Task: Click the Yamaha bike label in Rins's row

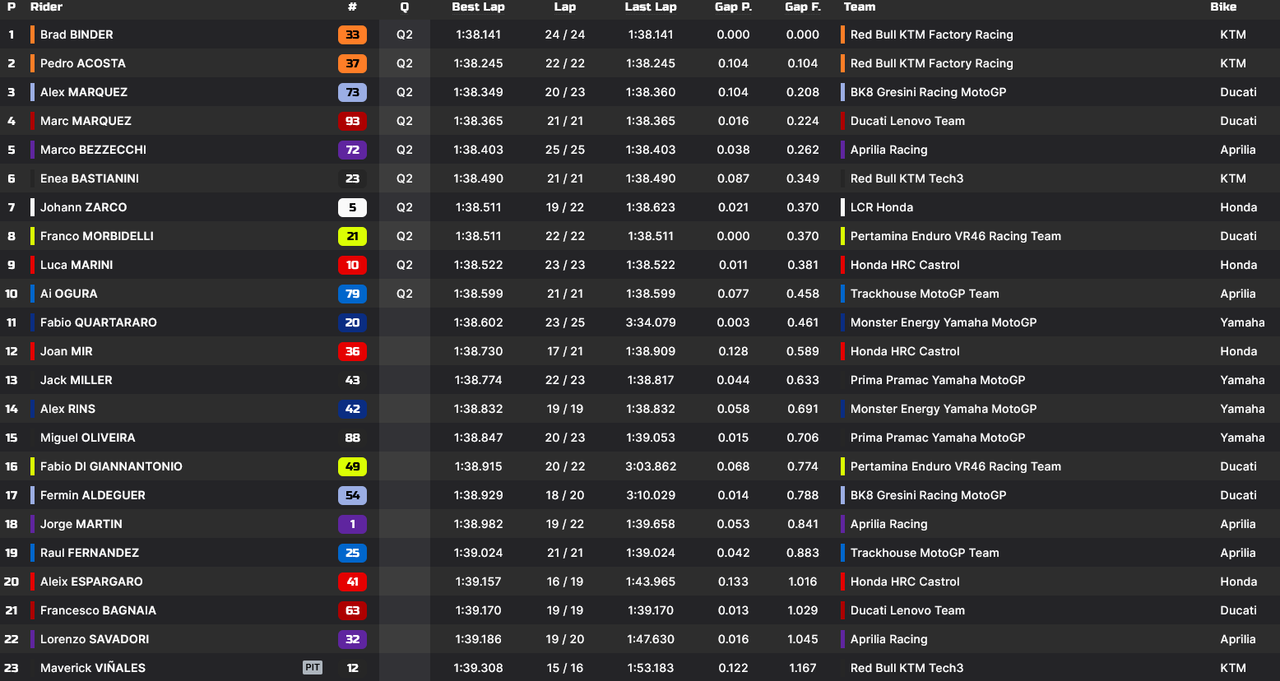Action: (1242, 409)
